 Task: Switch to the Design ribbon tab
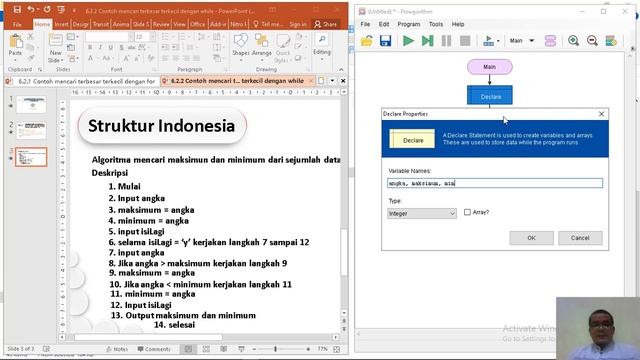[80, 24]
